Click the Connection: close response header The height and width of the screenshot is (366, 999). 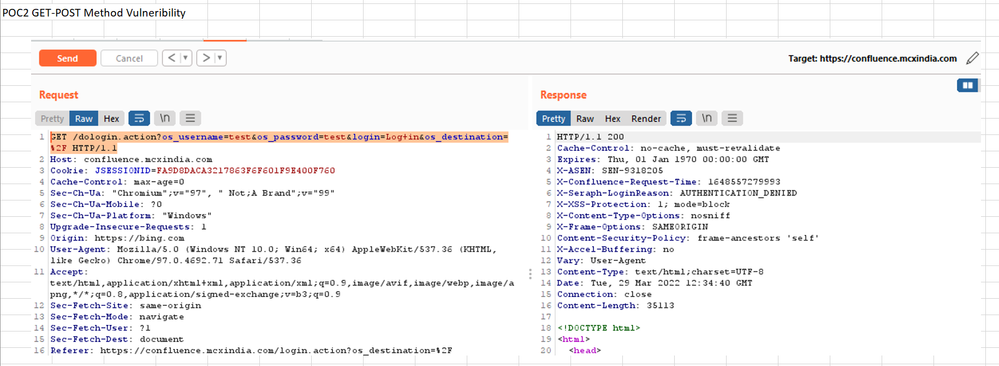click(605, 294)
